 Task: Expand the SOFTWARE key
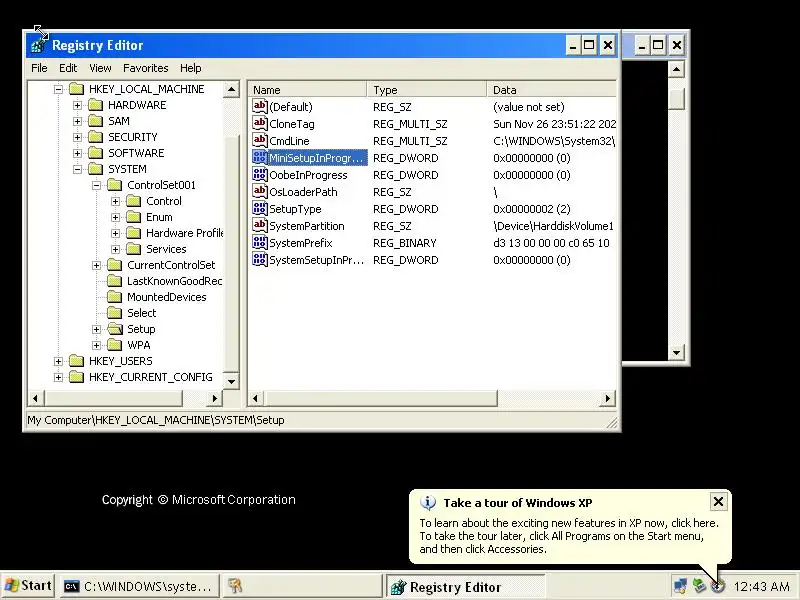tap(77, 153)
